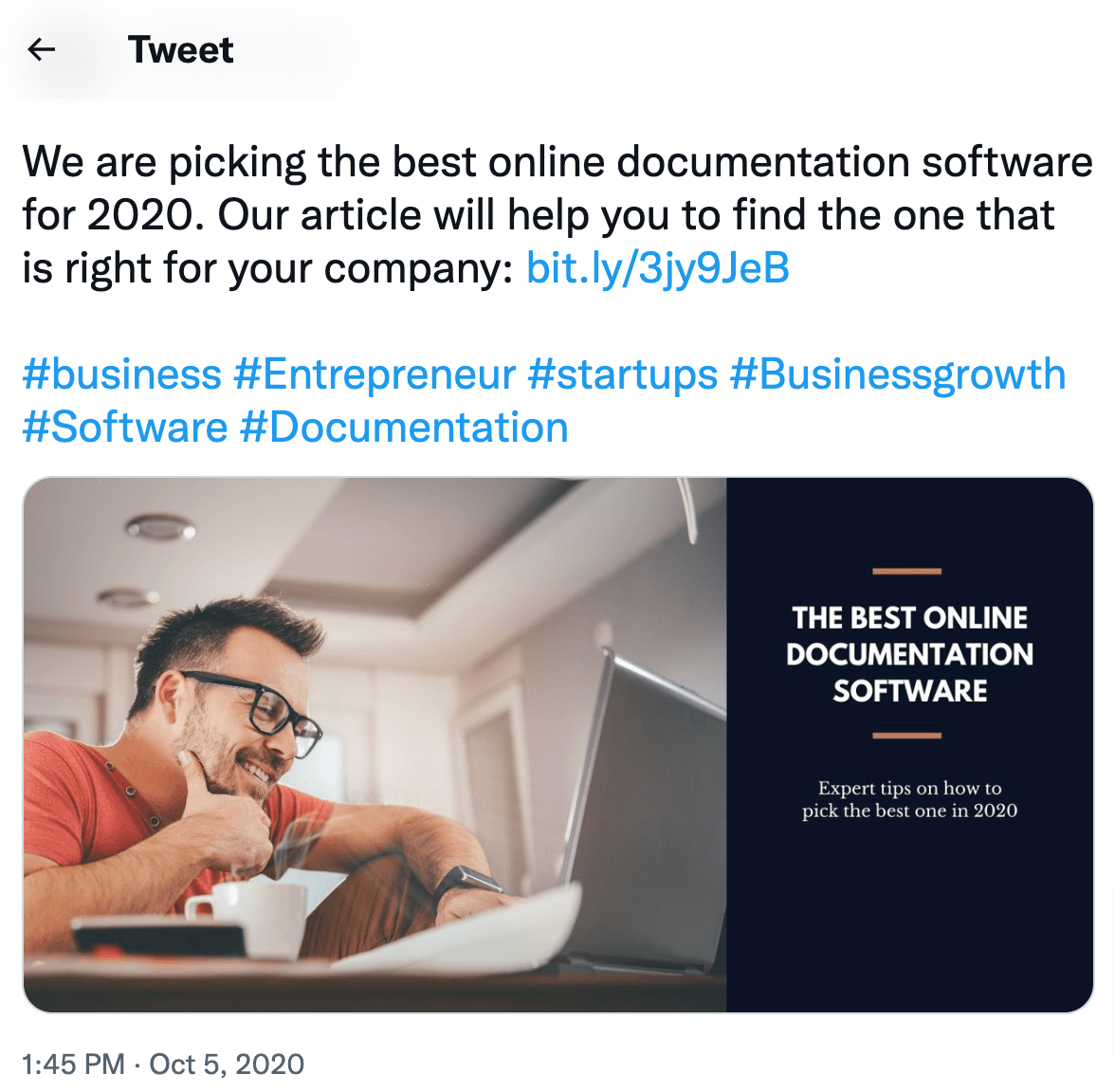The height and width of the screenshot is (1092, 1115).
Task: Visit the #Businessgrowth hashtag
Action: [897, 374]
